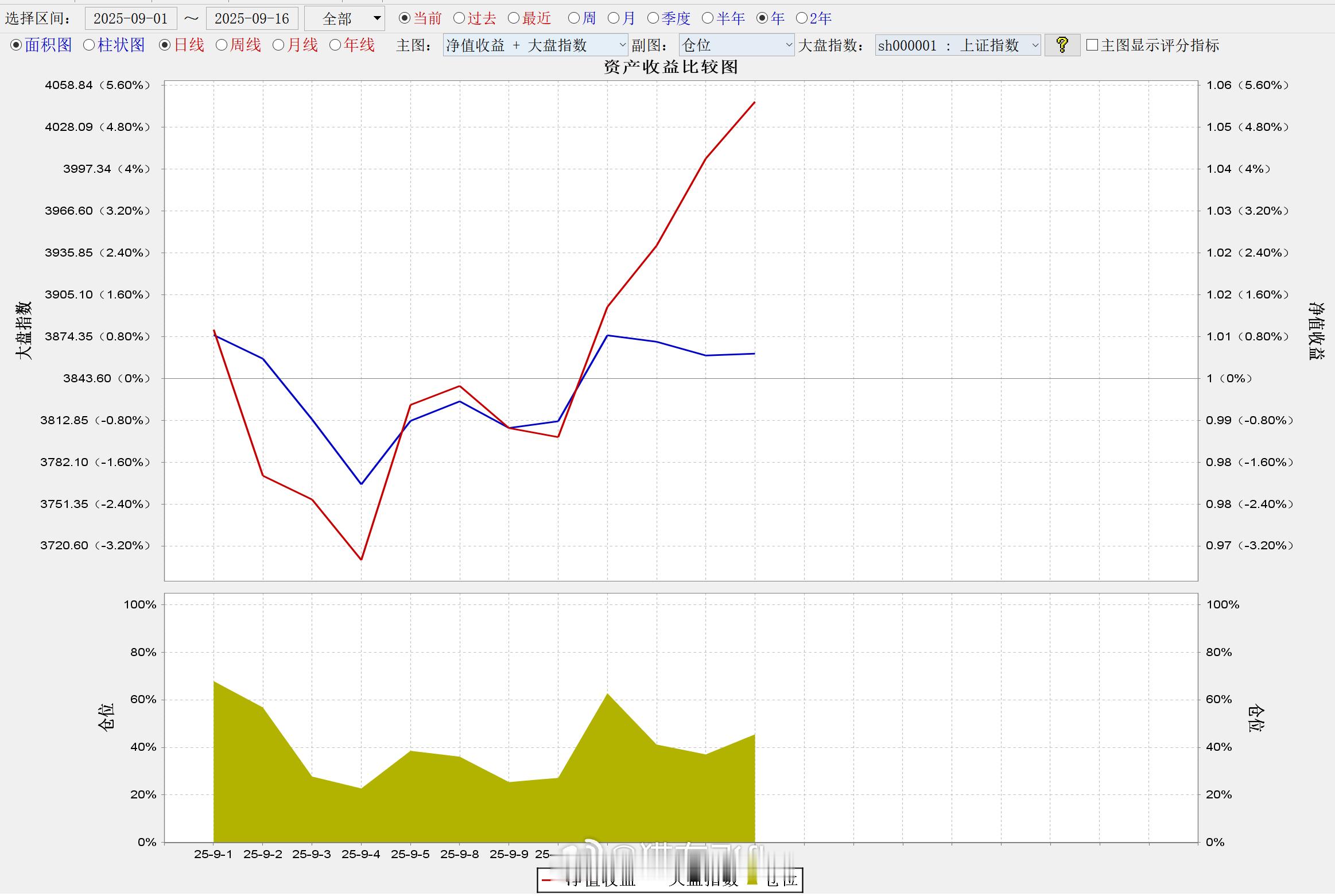Click the 资产收益比较图 chart title
1335x896 pixels.
pyautogui.click(x=671, y=67)
